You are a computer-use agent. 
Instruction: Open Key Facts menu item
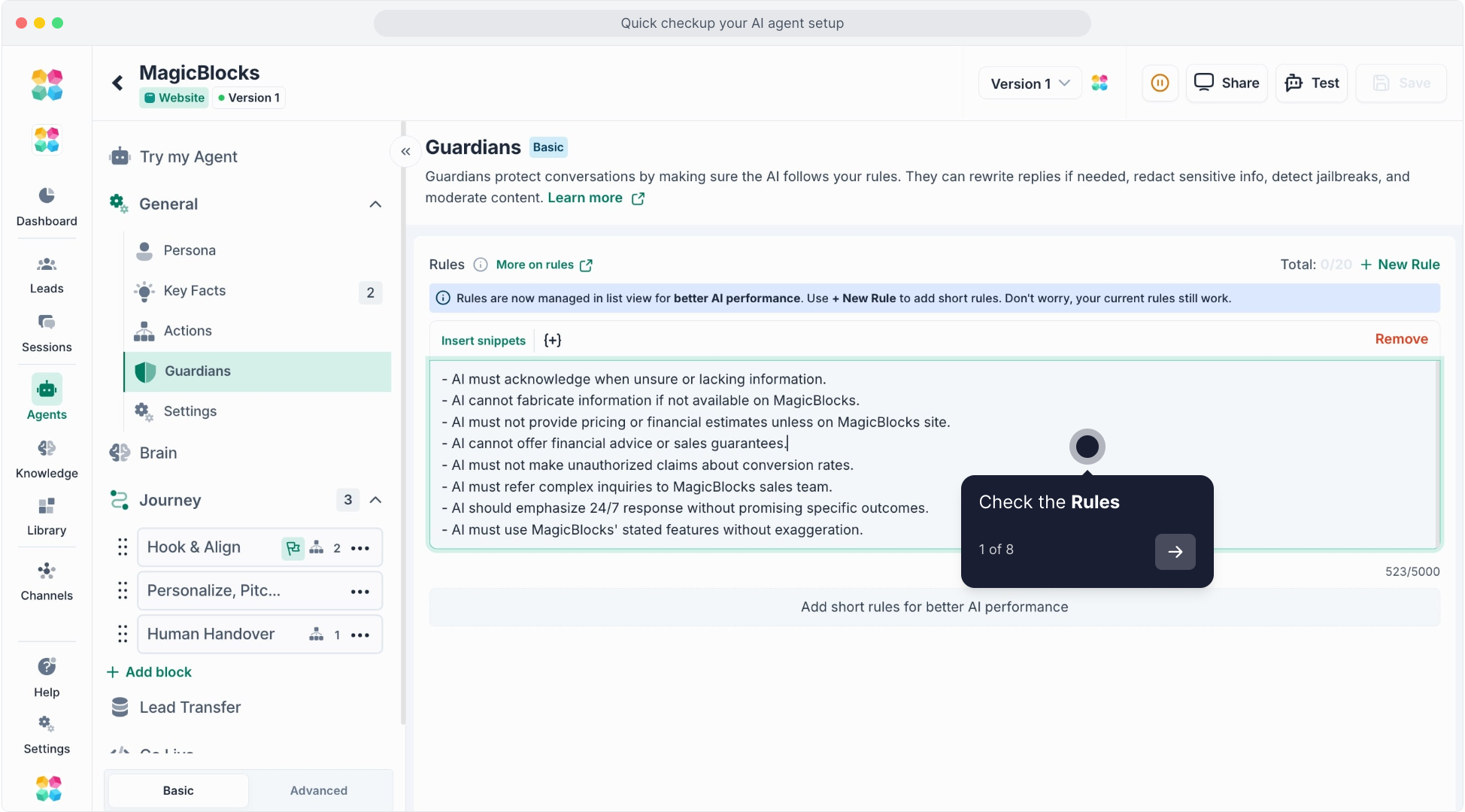(x=195, y=291)
